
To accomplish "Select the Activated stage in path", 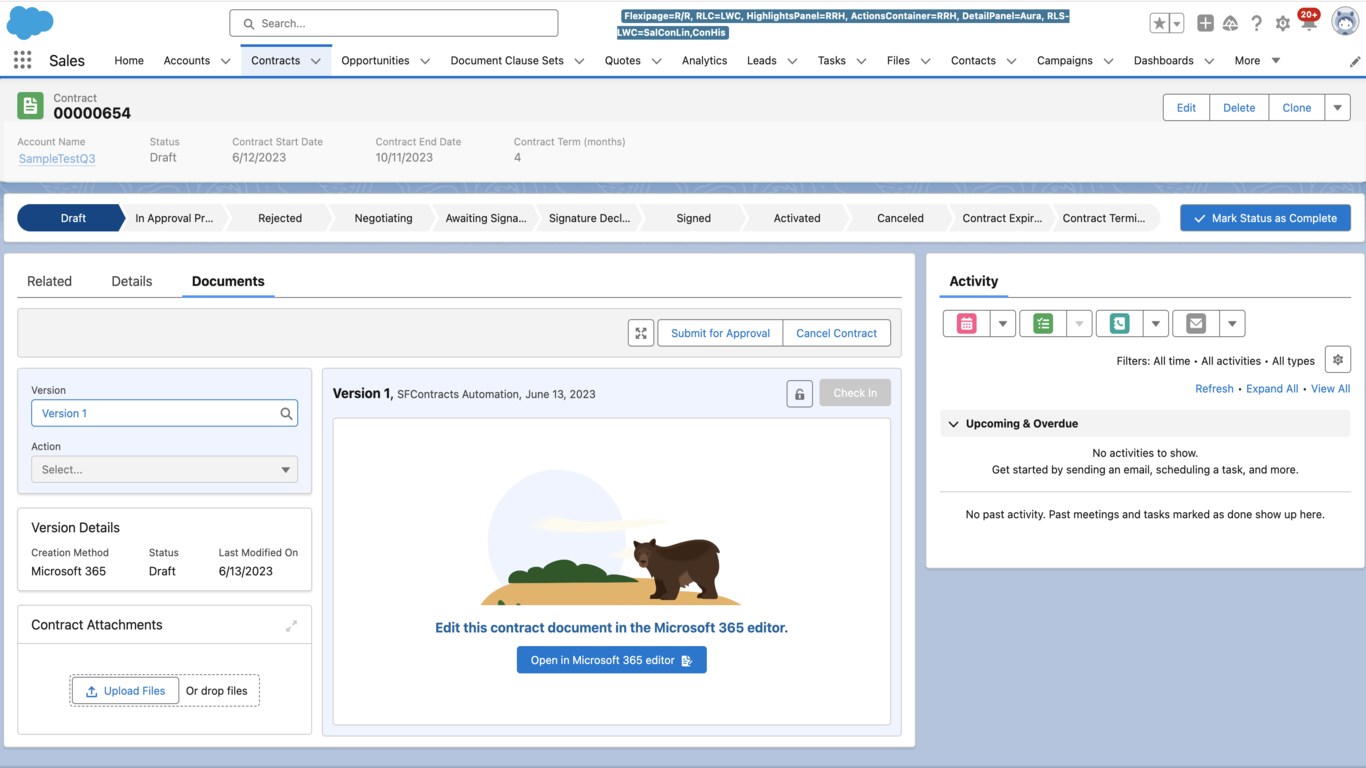I will point(797,218).
